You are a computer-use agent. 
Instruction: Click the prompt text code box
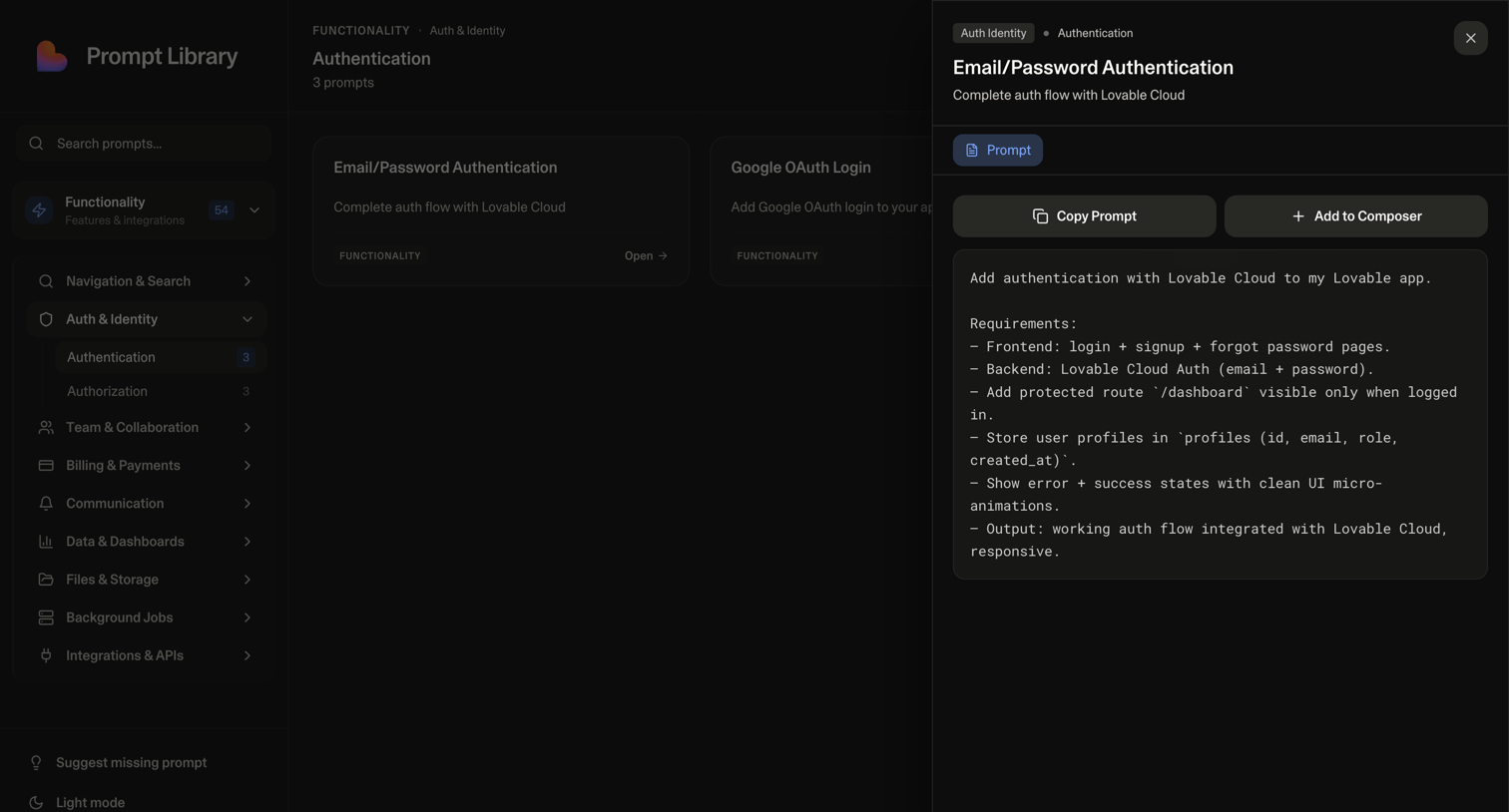pos(1220,414)
